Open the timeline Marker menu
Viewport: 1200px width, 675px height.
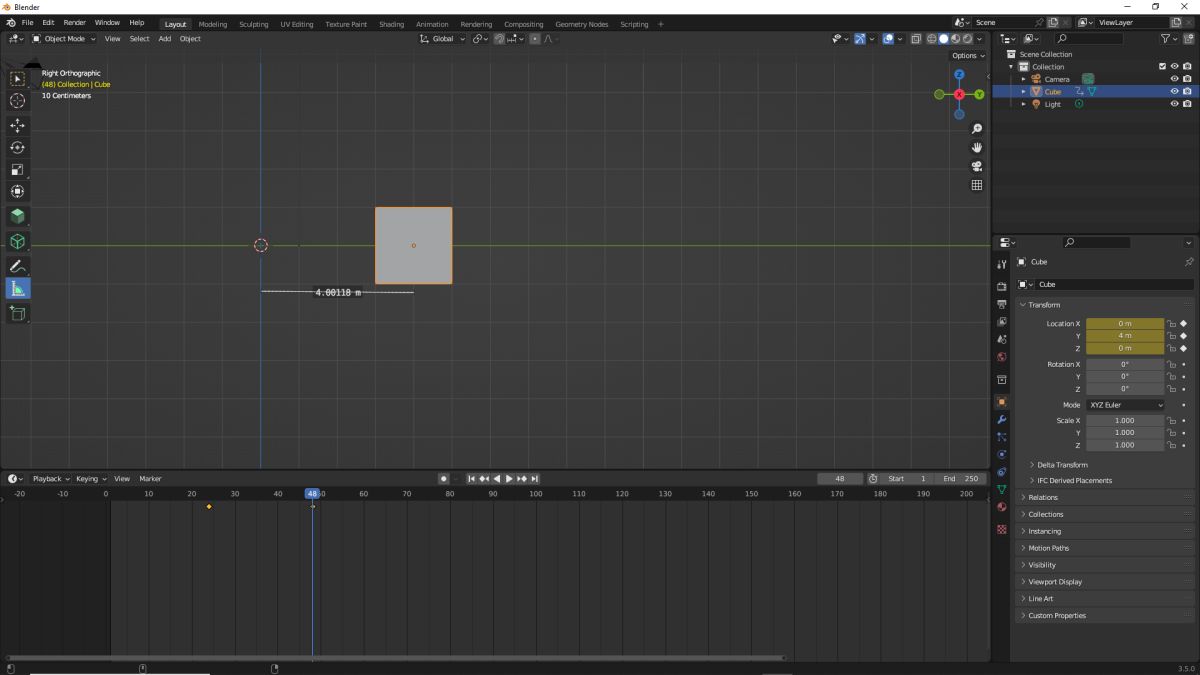coord(150,479)
